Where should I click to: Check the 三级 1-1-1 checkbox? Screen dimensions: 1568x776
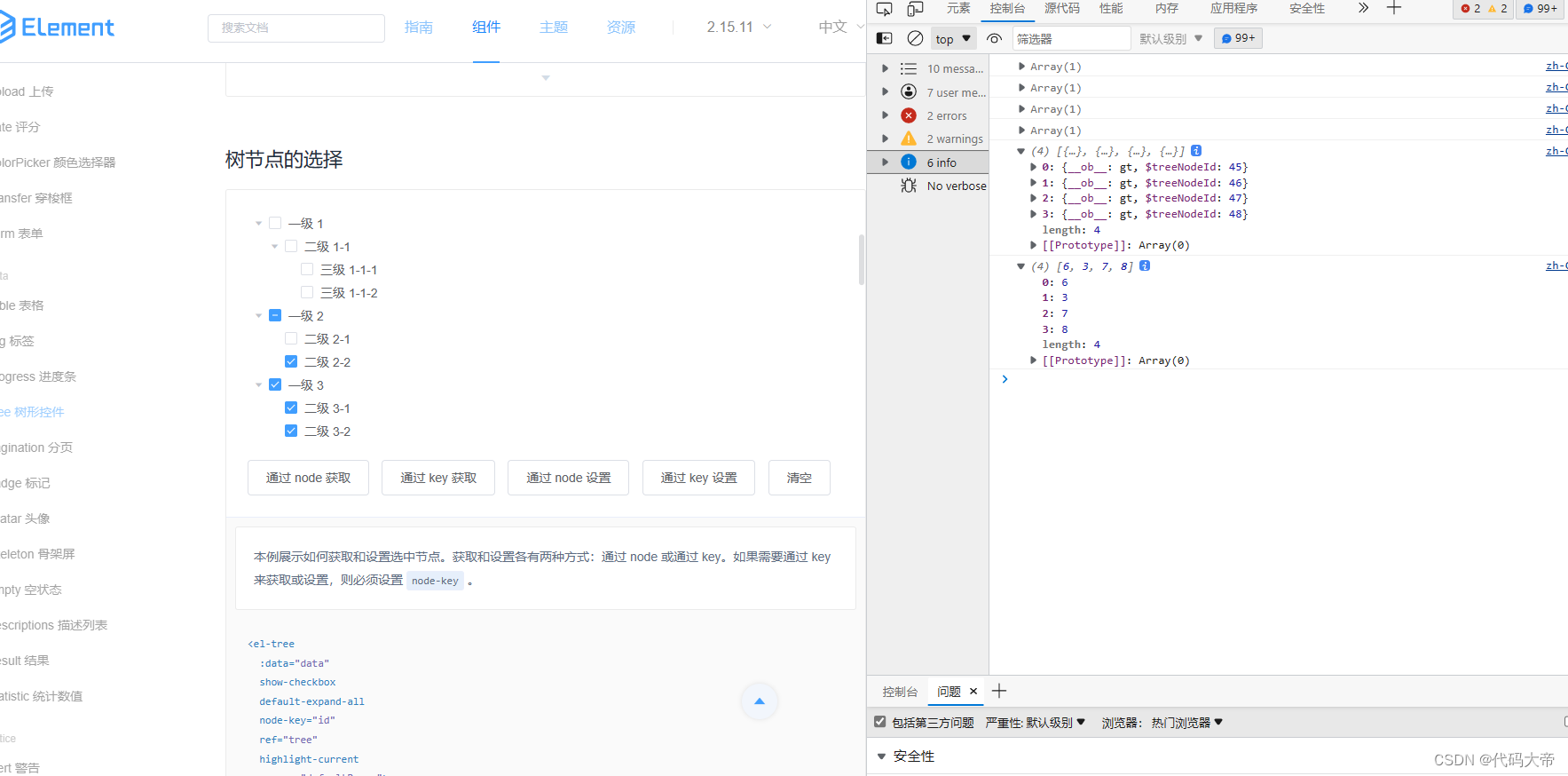[307, 269]
